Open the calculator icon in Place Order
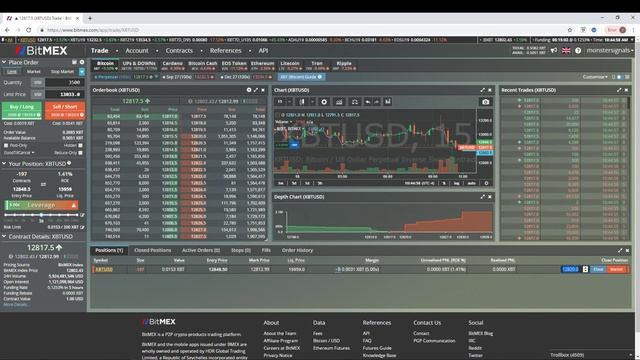This screenshot has width=640, height=360. click(x=74, y=62)
